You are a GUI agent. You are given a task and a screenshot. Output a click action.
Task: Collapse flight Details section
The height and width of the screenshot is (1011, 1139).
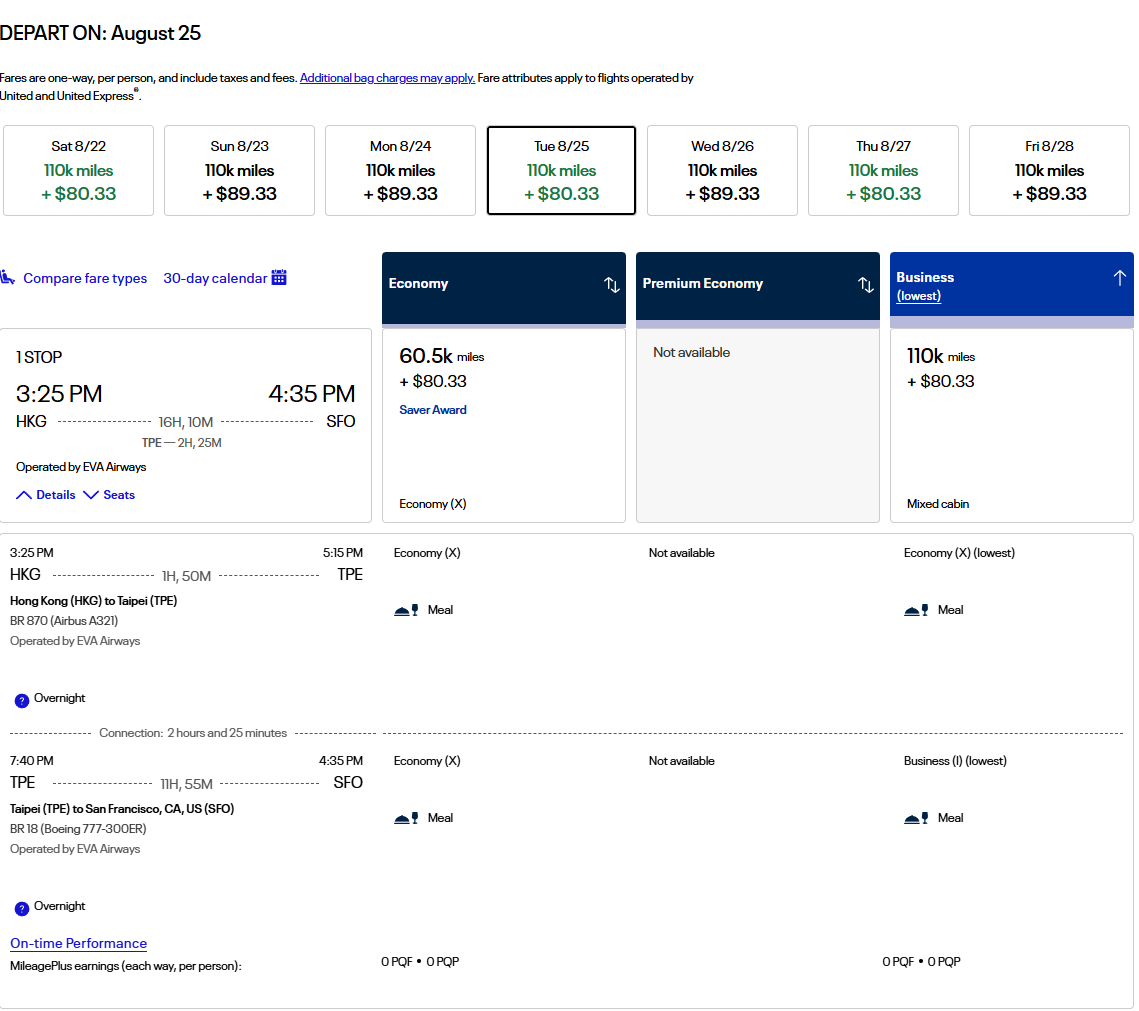pyautogui.click(x=46, y=495)
